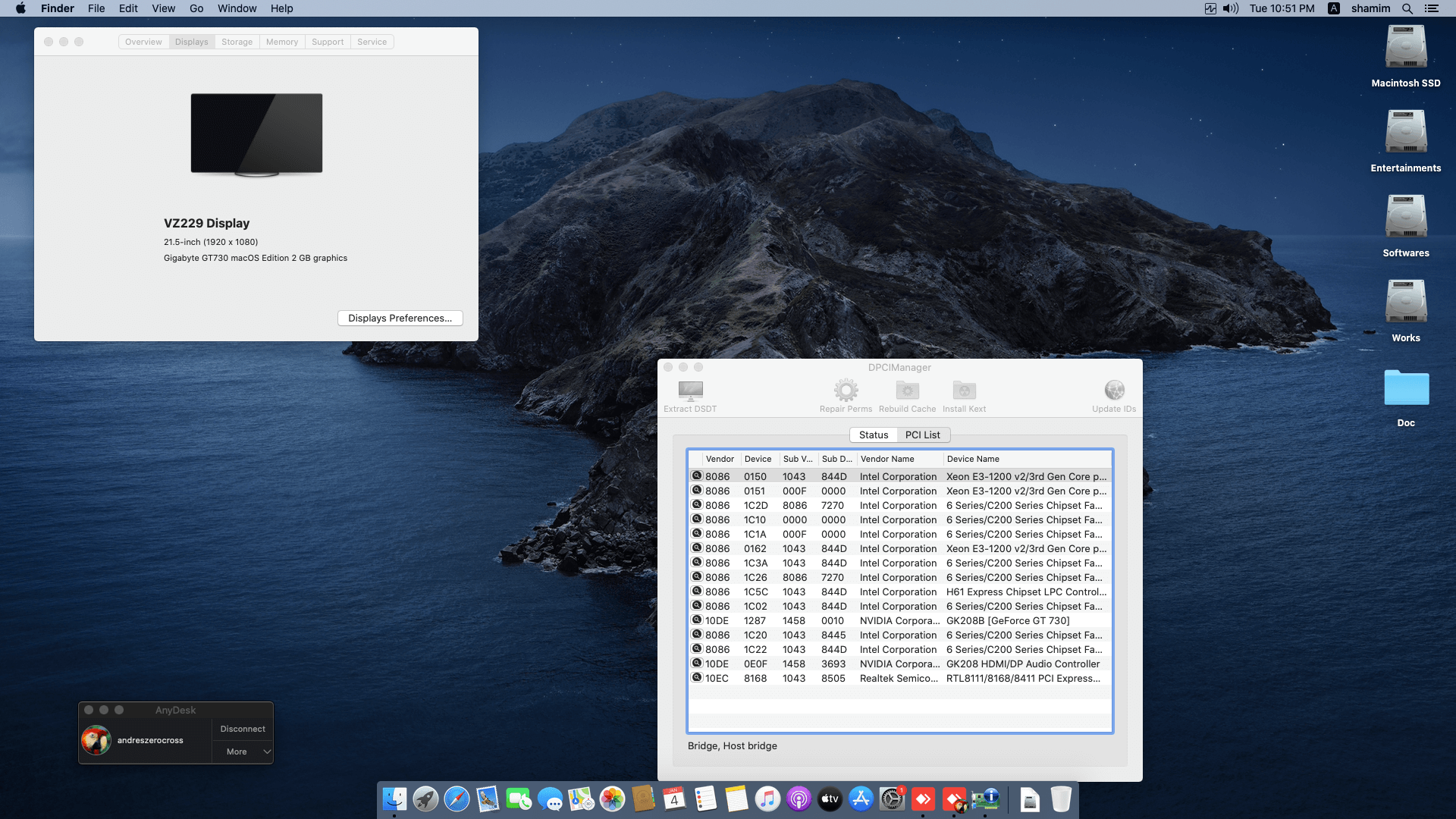The height and width of the screenshot is (819, 1456).
Task: Open Music app from the Dock
Action: [767, 799]
